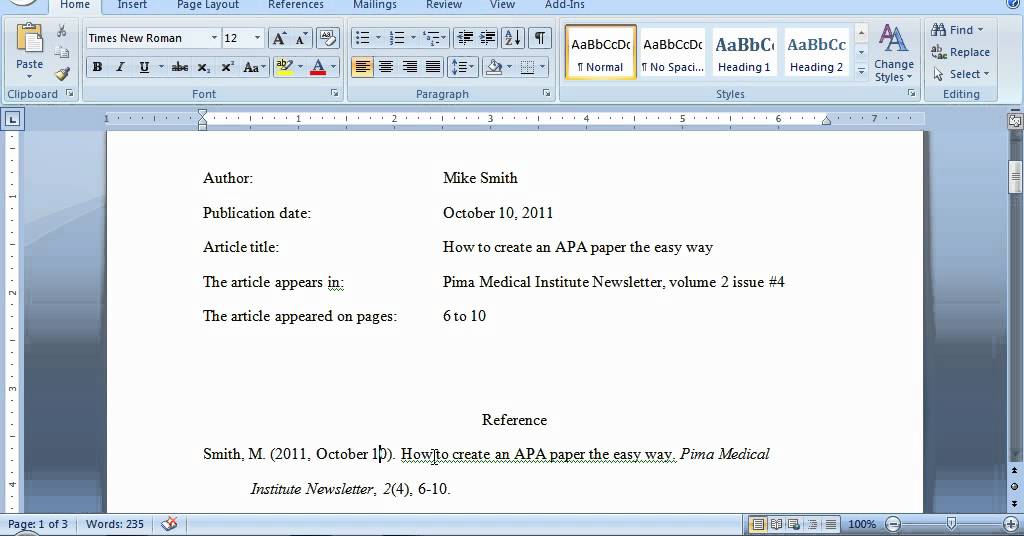The width and height of the screenshot is (1024, 536).
Task: Open the References tab
Action: click(295, 5)
